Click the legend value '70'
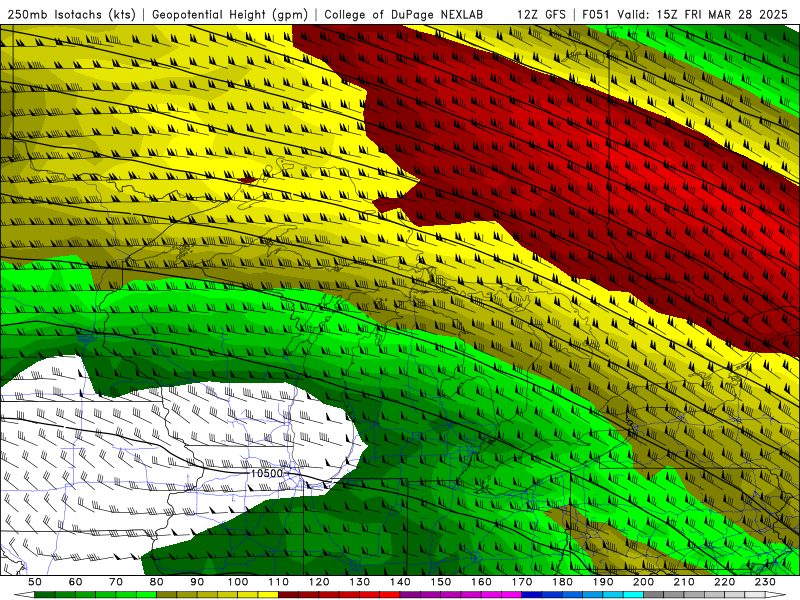800x600 pixels. 116,582
